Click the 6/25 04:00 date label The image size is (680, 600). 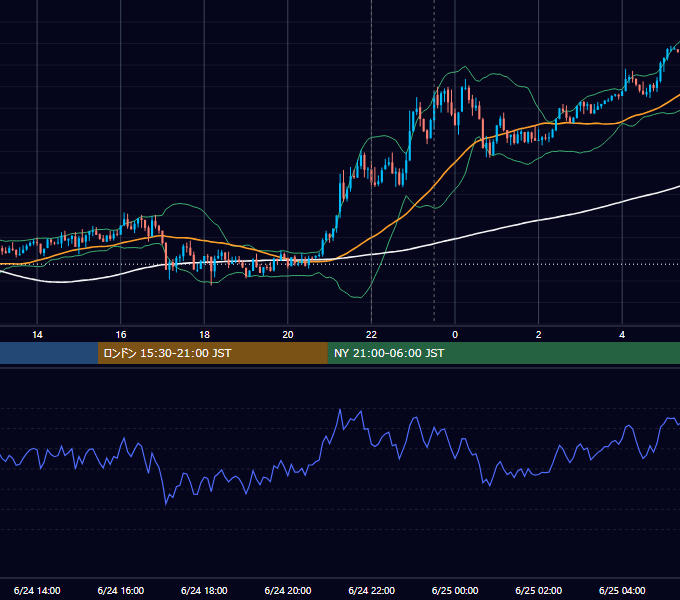622,590
